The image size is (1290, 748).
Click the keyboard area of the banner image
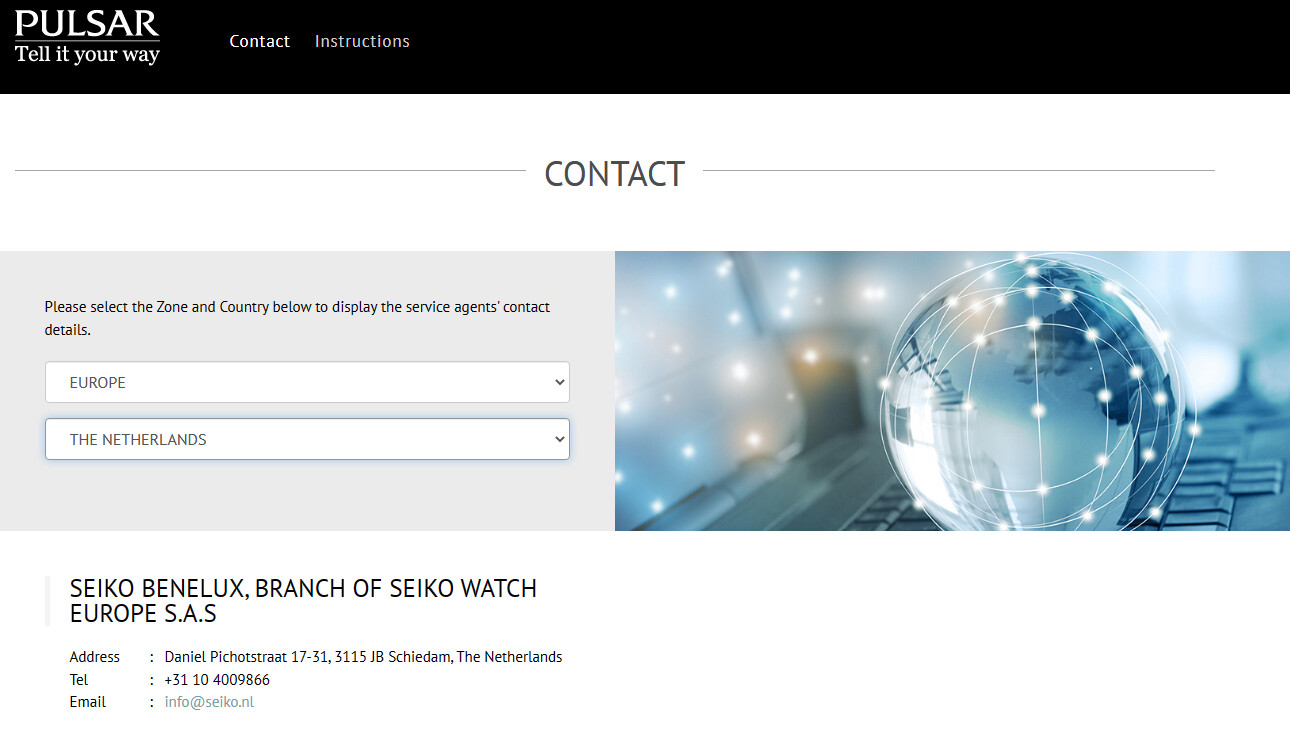coord(1230,490)
